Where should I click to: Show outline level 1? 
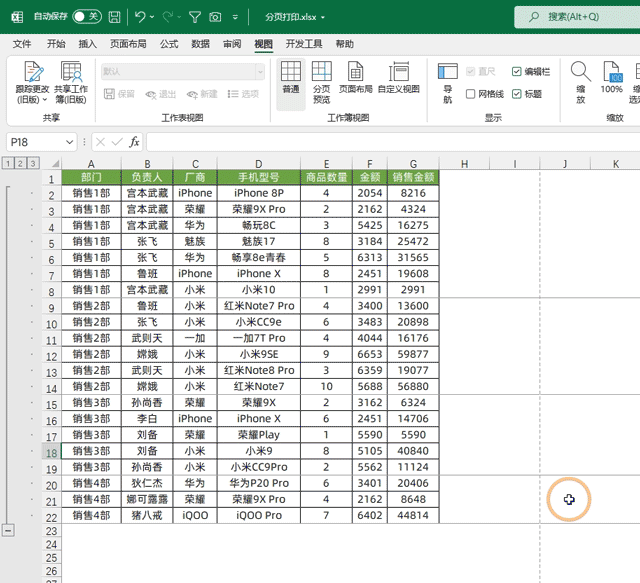7,163
